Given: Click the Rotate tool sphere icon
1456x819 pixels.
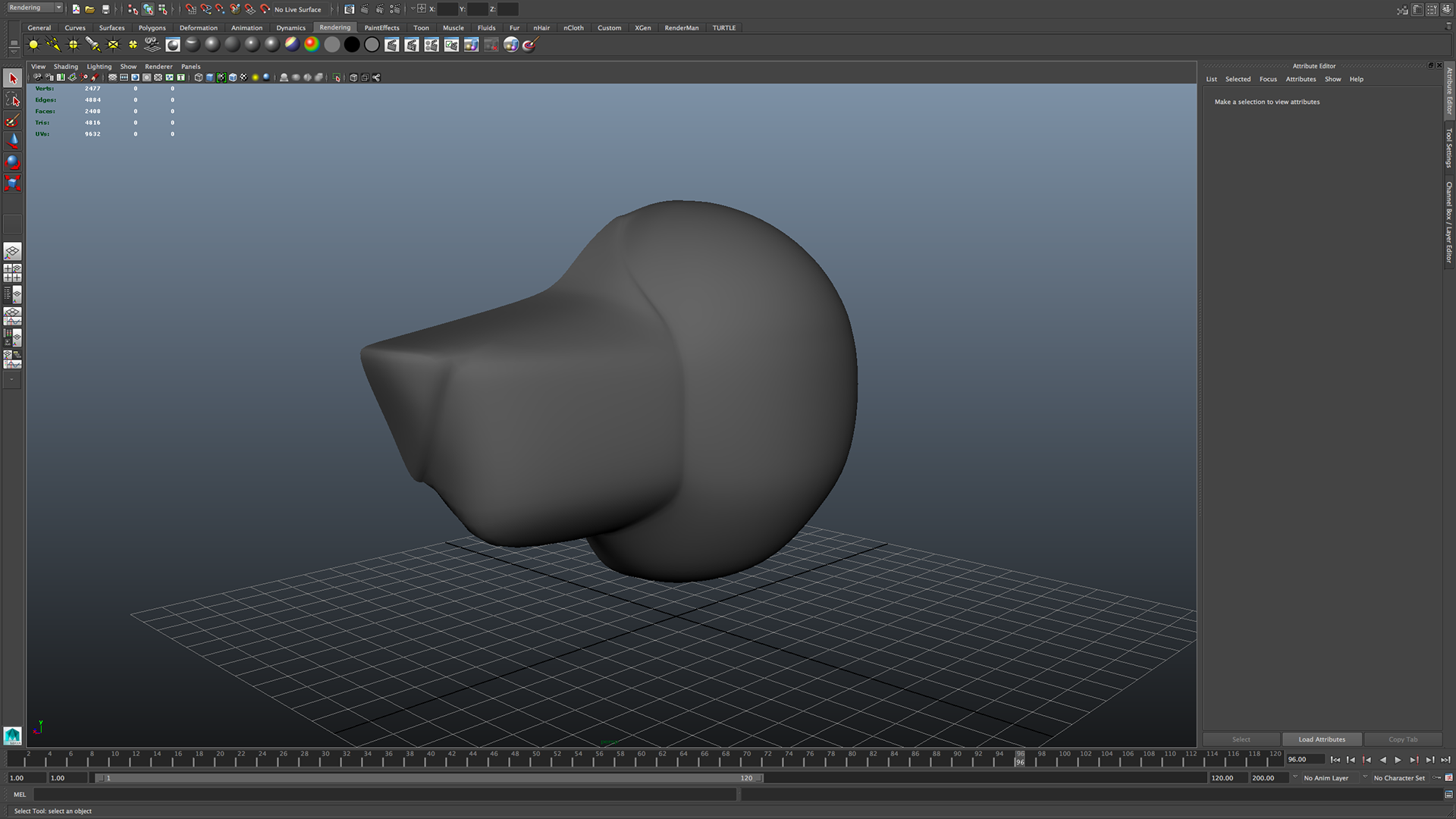Looking at the screenshot, I should 12,162.
